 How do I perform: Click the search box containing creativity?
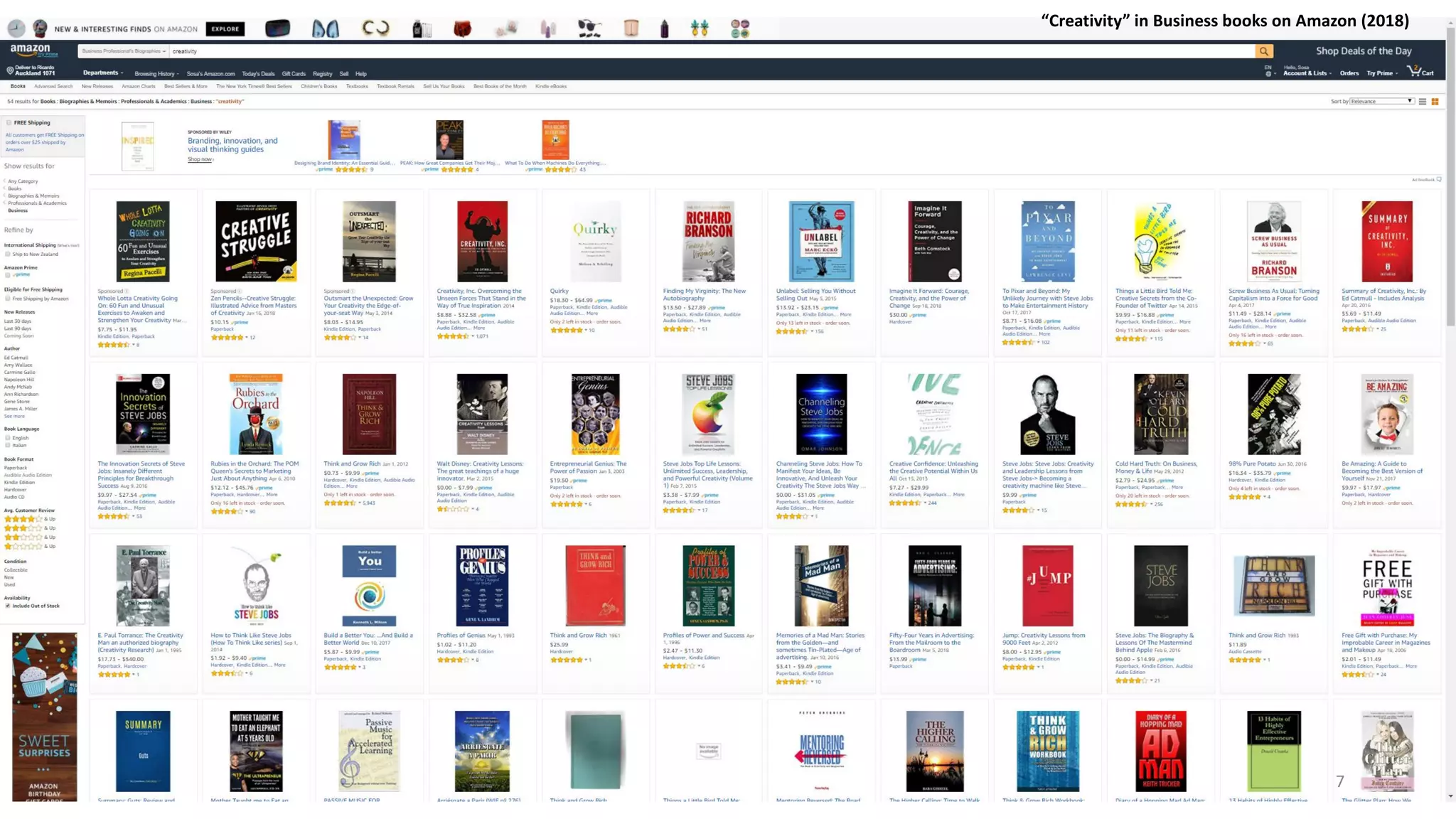tap(712, 51)
